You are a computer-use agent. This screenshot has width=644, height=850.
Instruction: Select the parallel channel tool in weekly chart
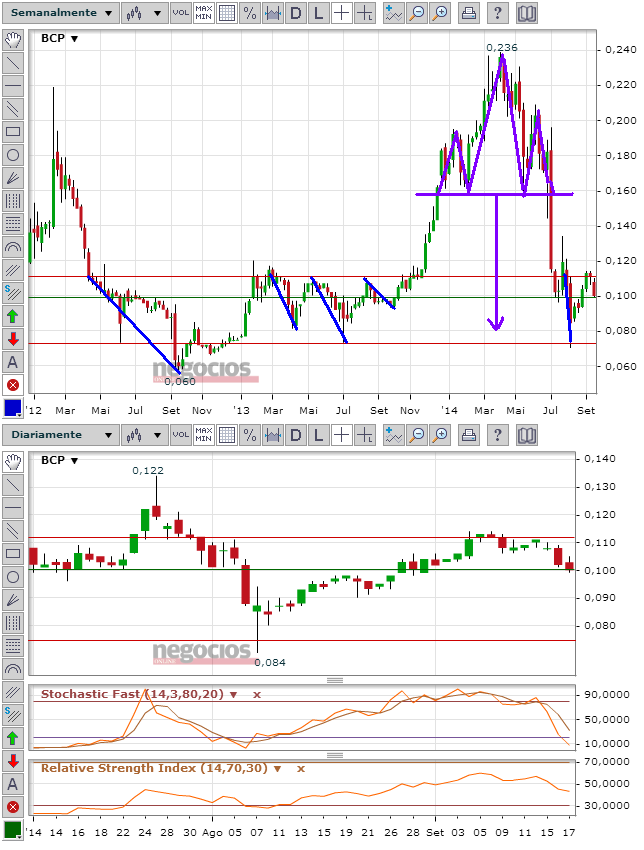12,109
